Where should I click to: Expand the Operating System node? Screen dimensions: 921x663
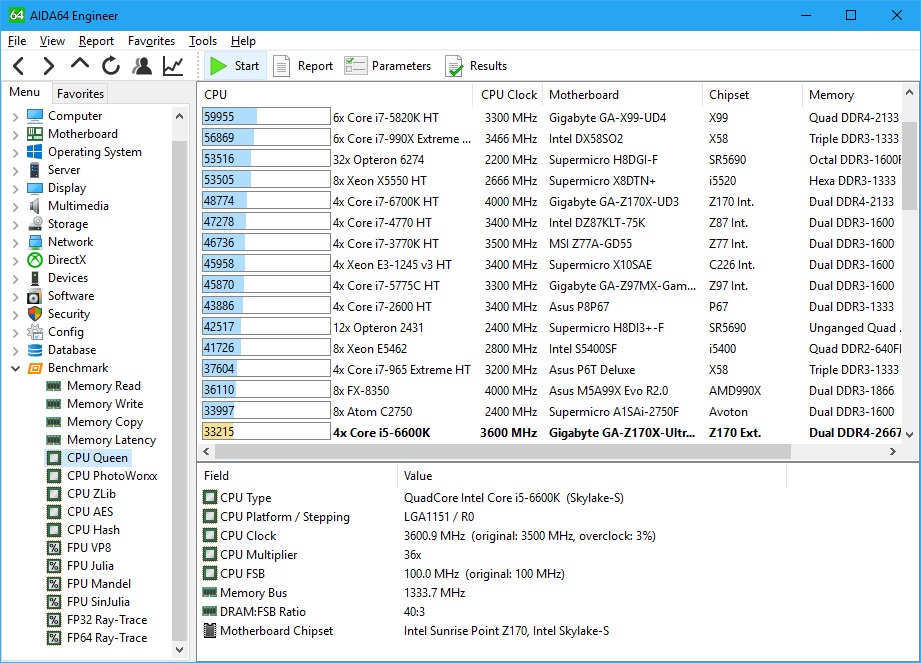point(15,152)
